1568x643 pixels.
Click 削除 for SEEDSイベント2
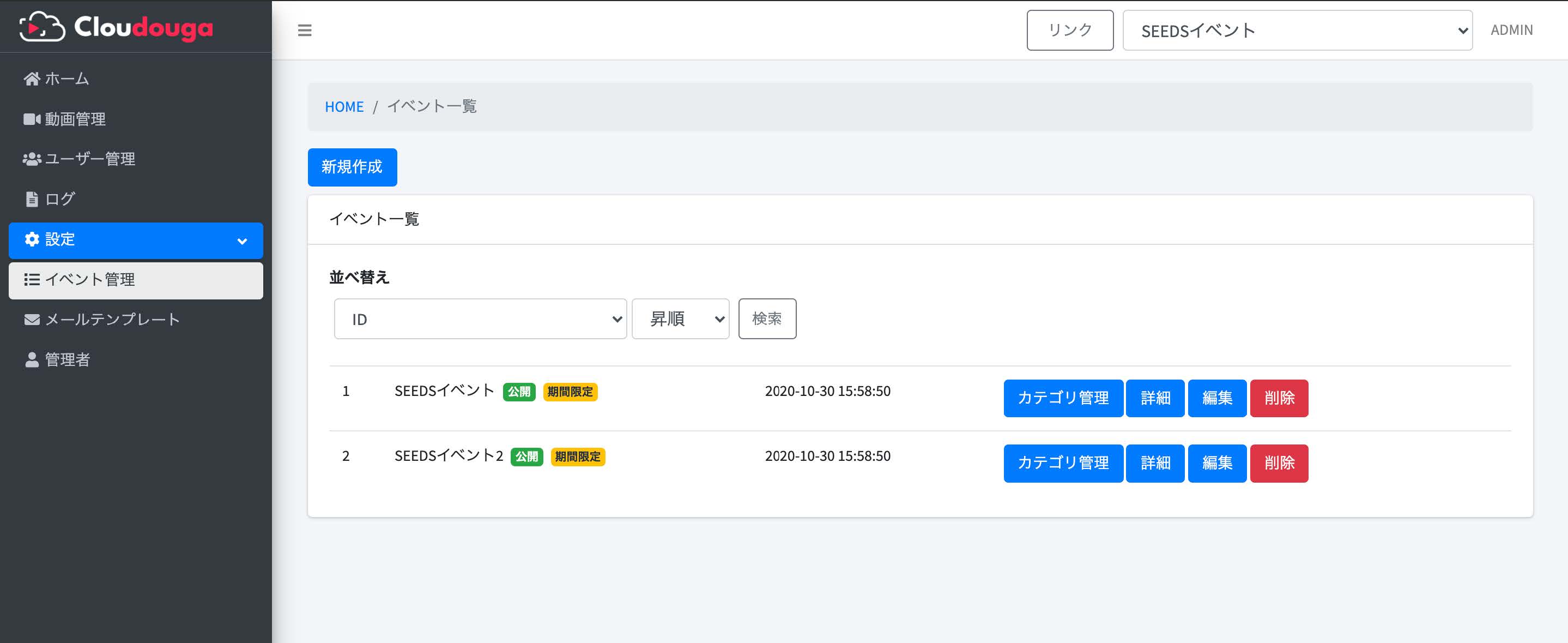(x=1279, y=464)
